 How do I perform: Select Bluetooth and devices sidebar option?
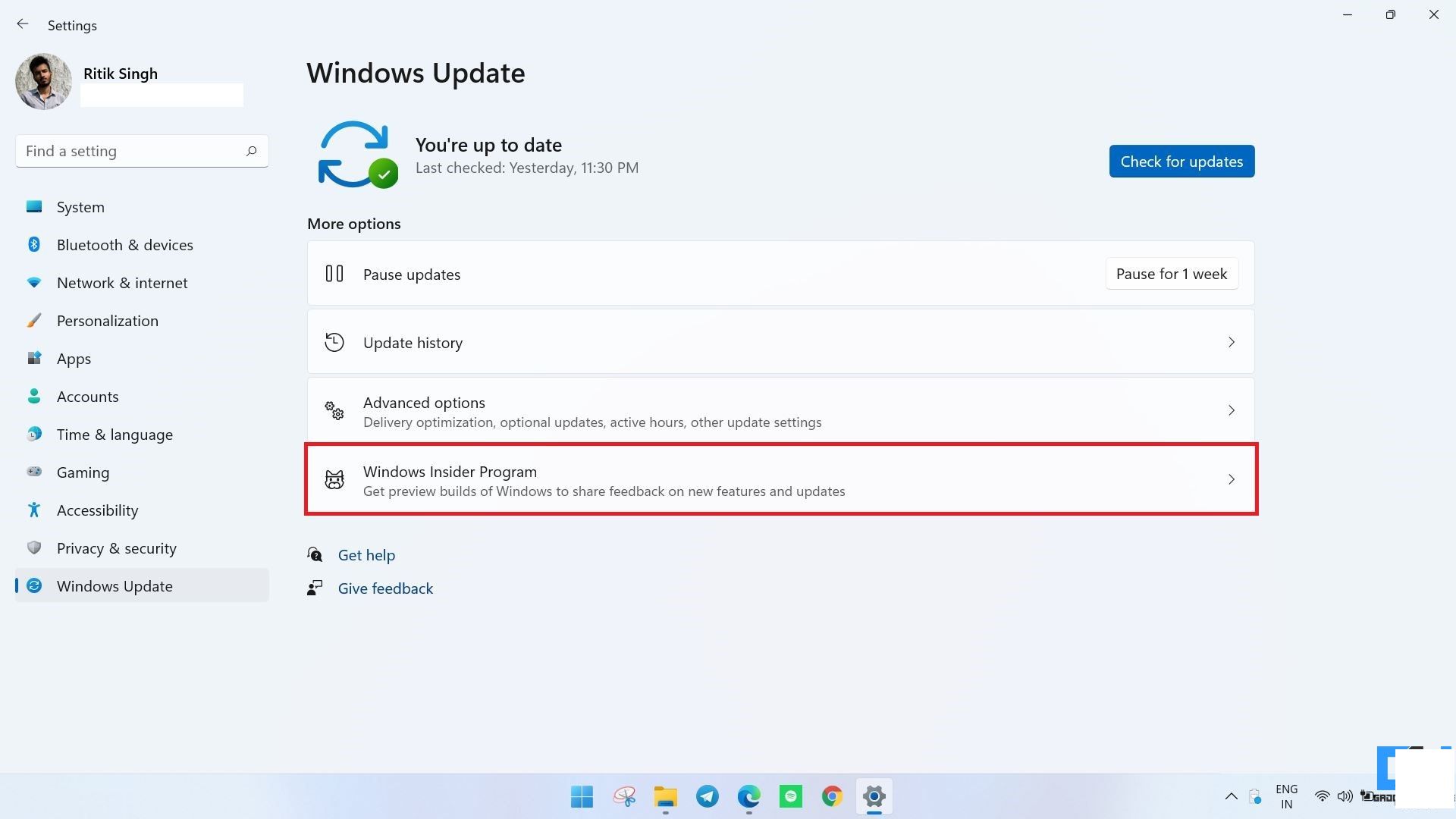[125, 244]
